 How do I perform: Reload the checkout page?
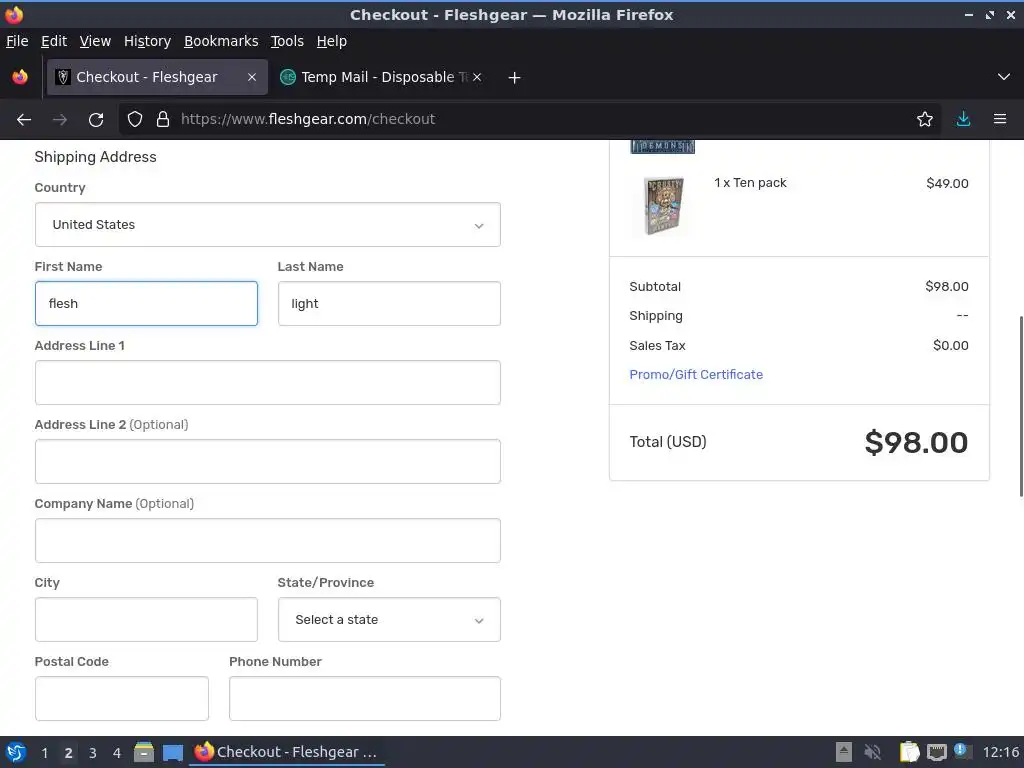96,120
